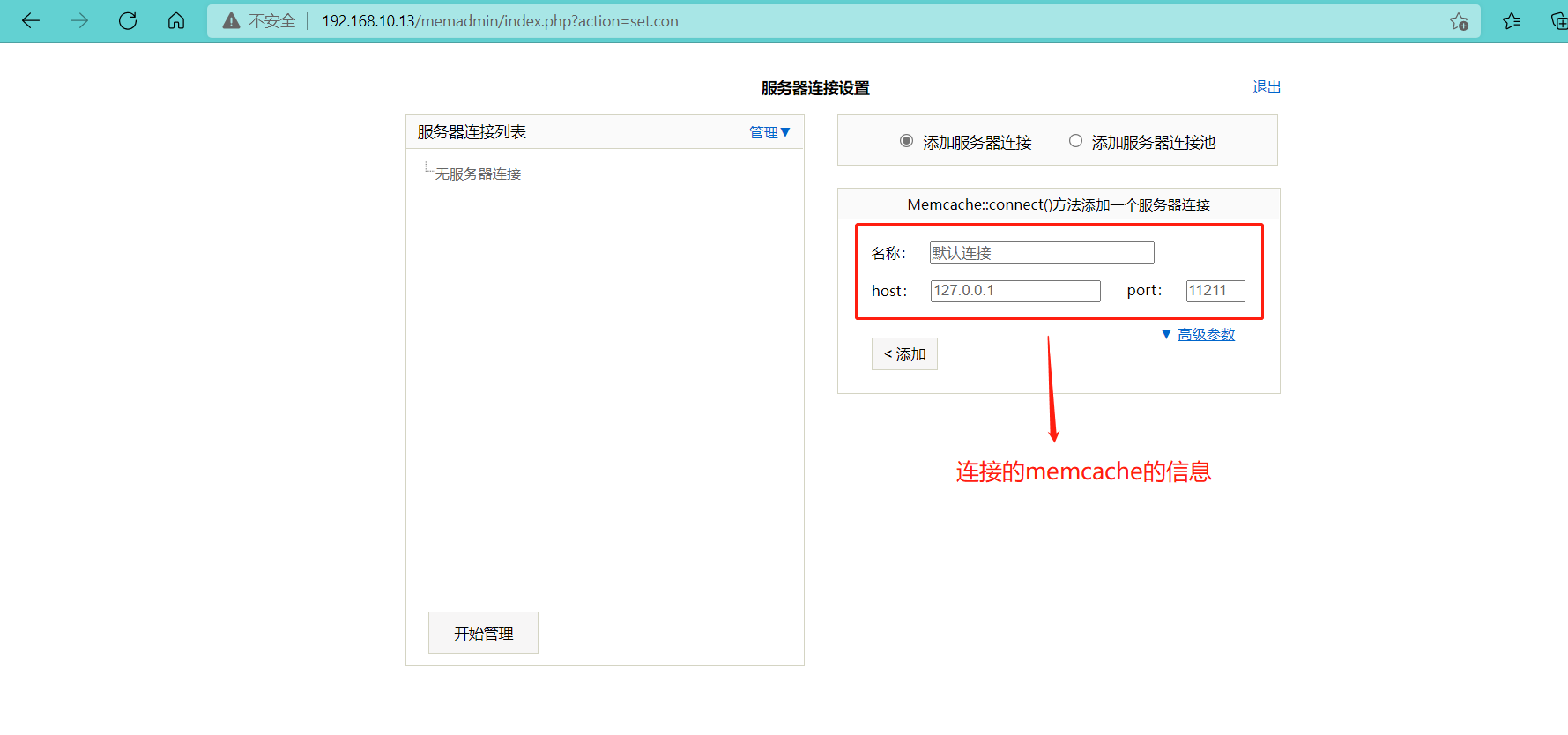Viewport: 1568px width, 735px height.
Task: Click the browser forward arrow
Action: [79, 20]
